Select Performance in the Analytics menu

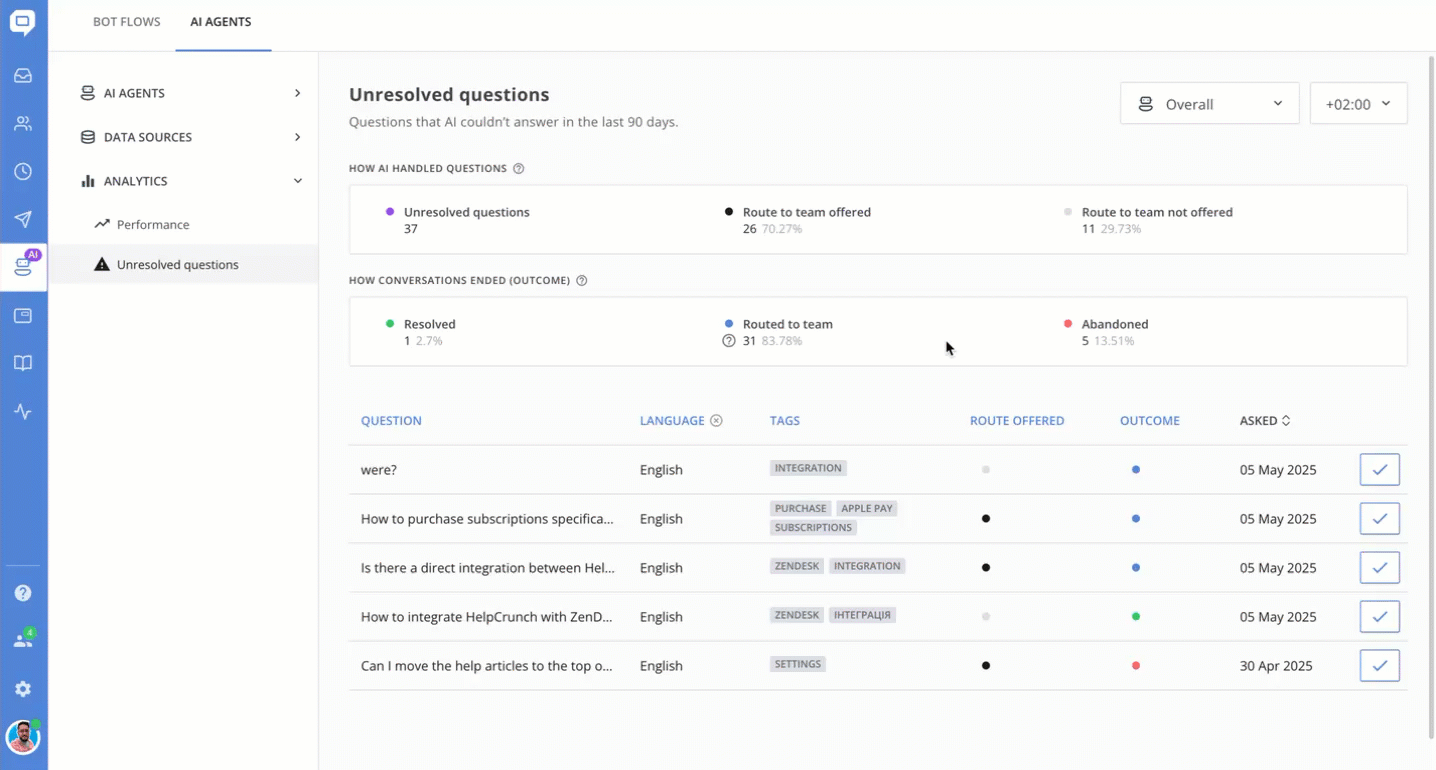(x=153, y=225)
